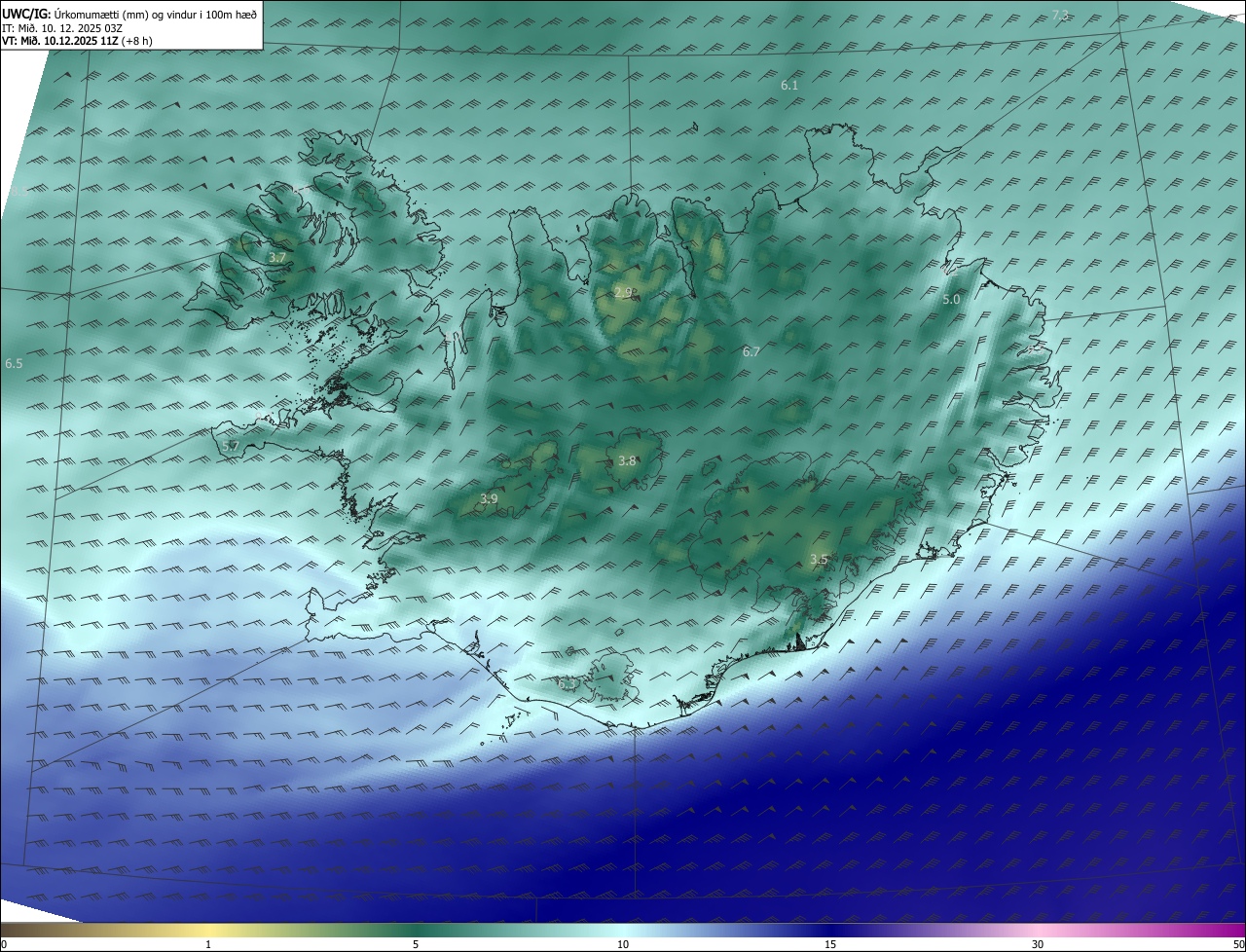Click the 50 tick label on the colour scale
The width and height of the screenshot is (1246, 952).
(1238, 944)
